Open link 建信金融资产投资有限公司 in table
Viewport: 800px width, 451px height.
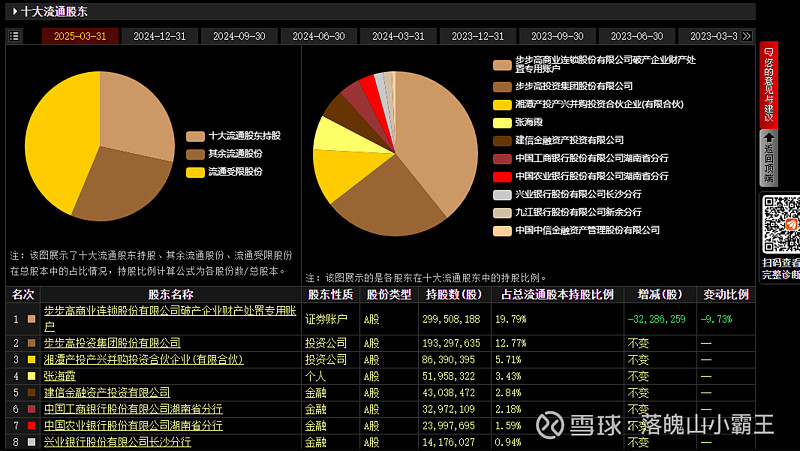107,392
